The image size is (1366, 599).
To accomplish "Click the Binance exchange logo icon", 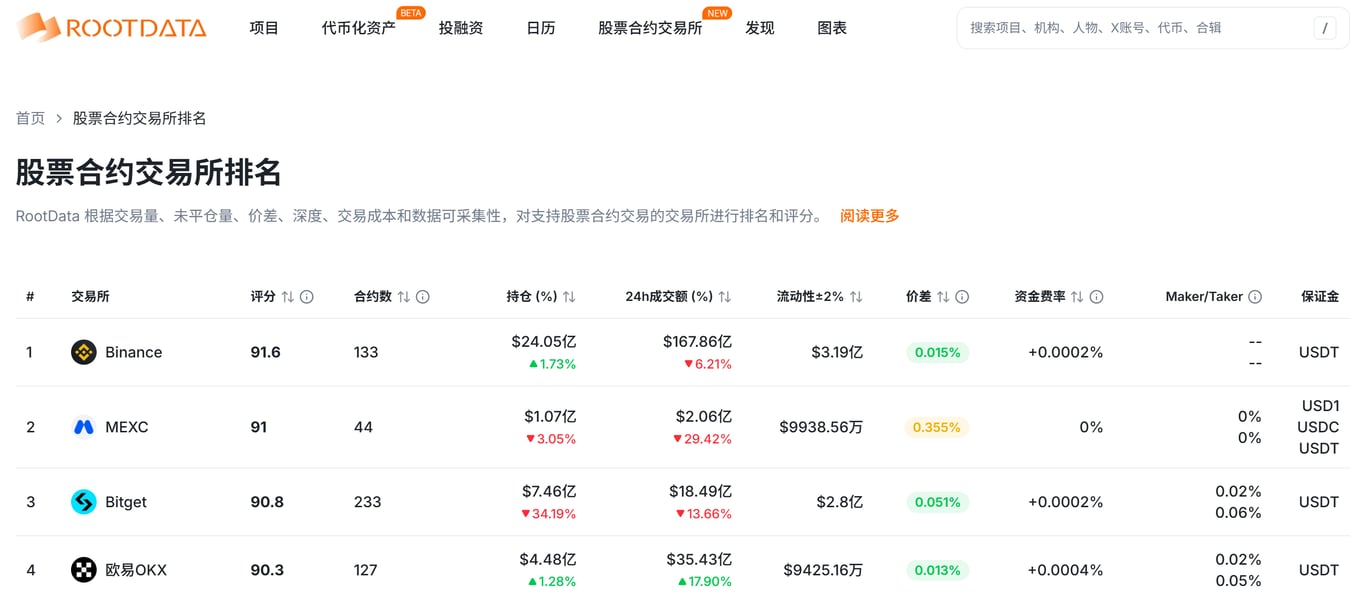I will tap(84, 352).
